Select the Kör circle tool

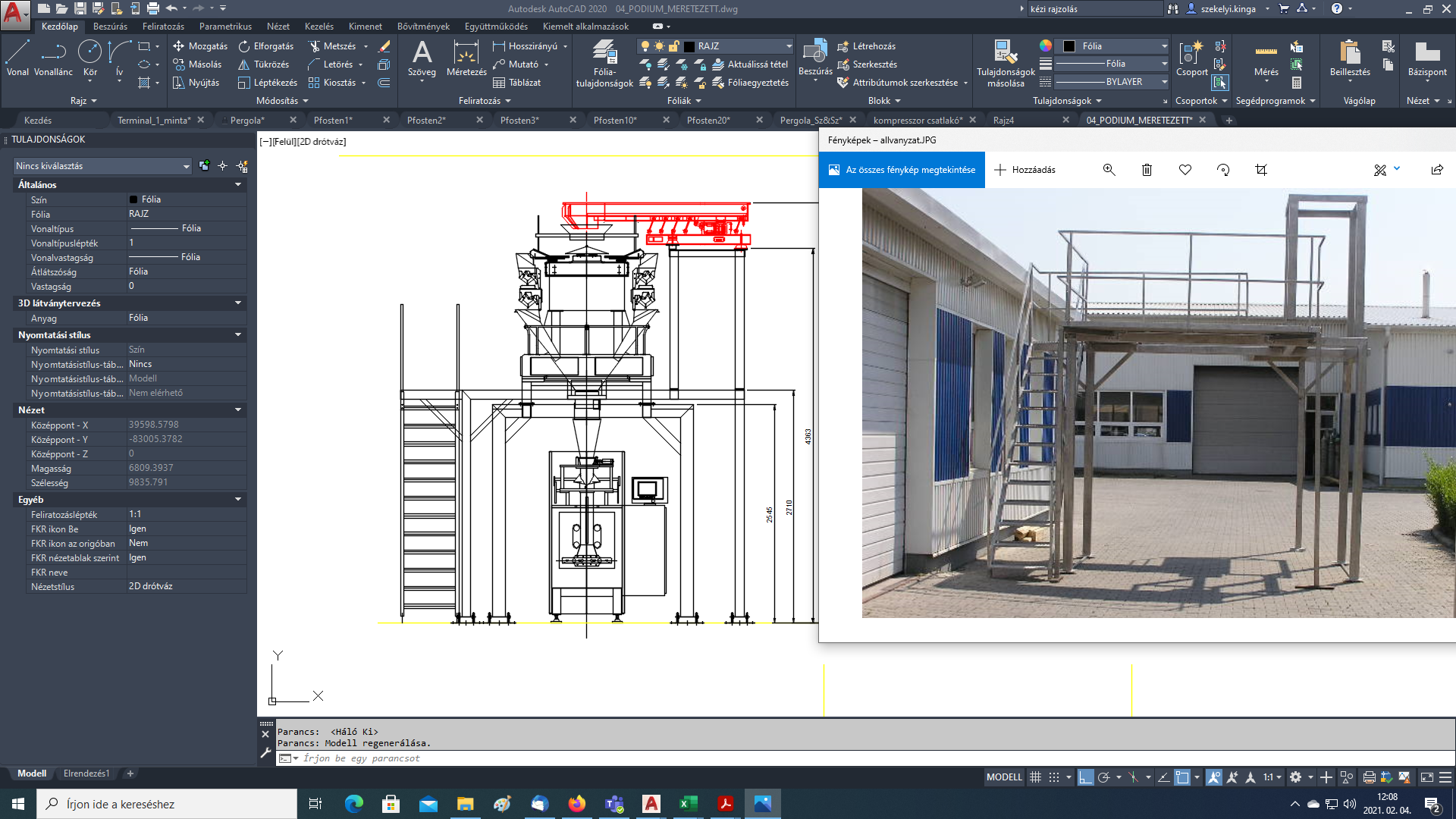click(x=89, y=58)
